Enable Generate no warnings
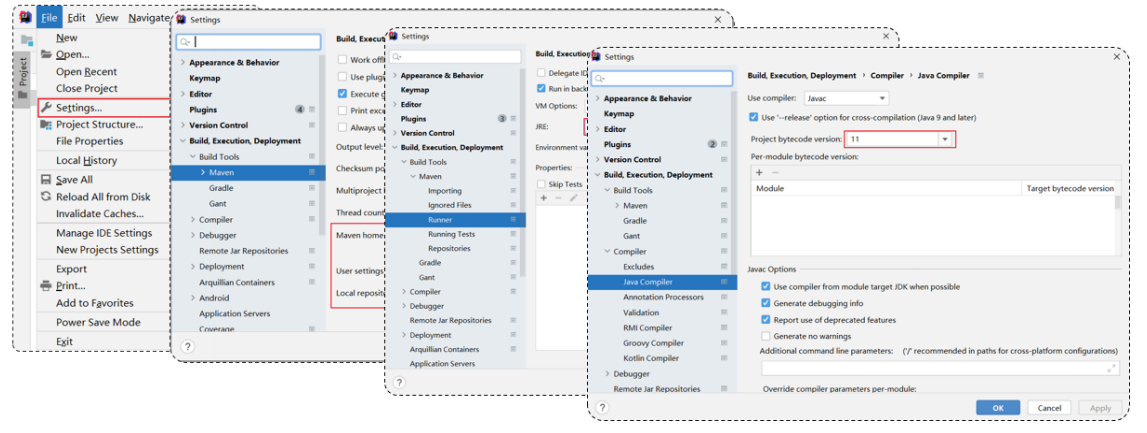1147x433 pixels. pos(766,336)
